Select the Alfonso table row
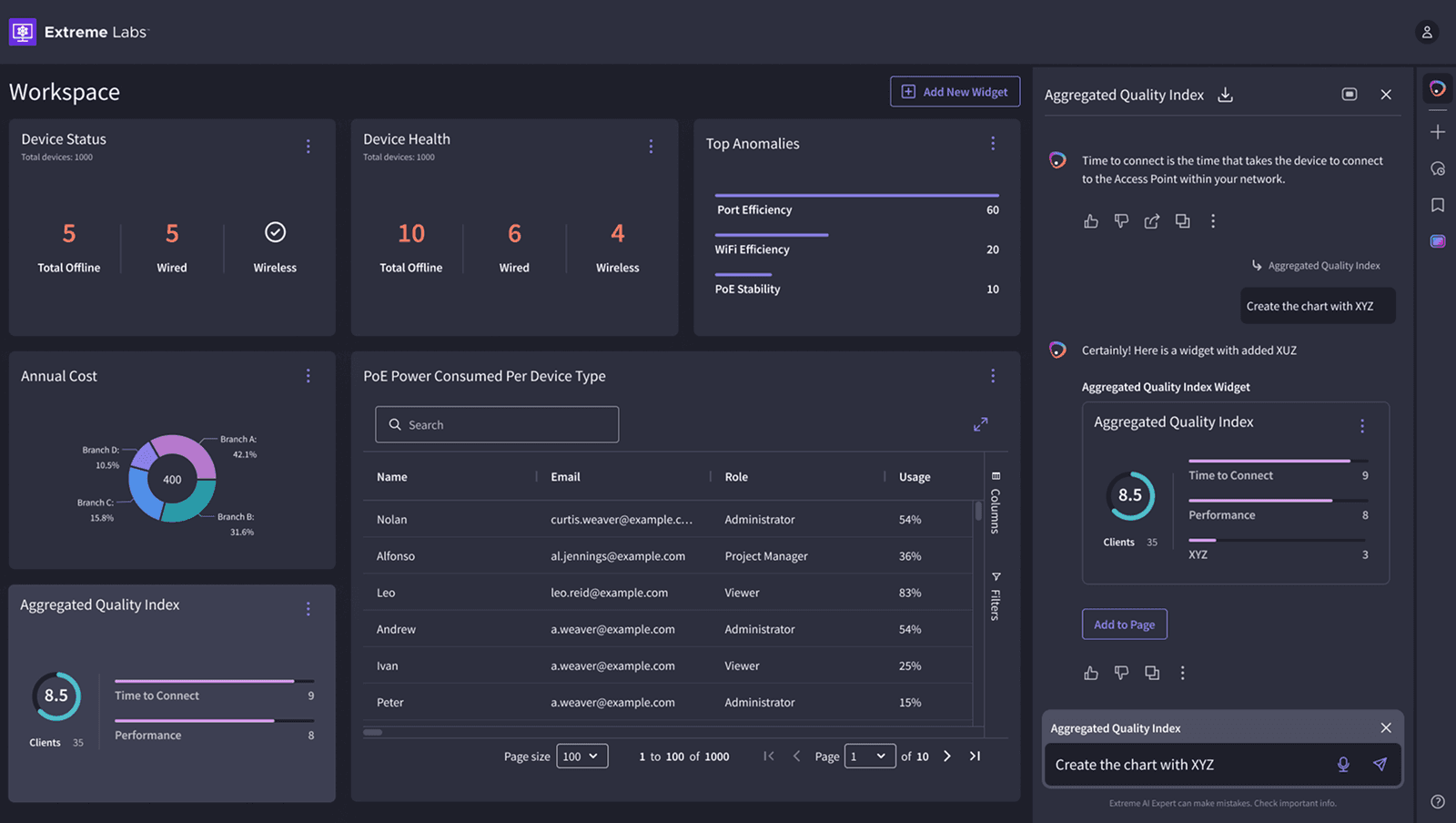 coord(667,555)
